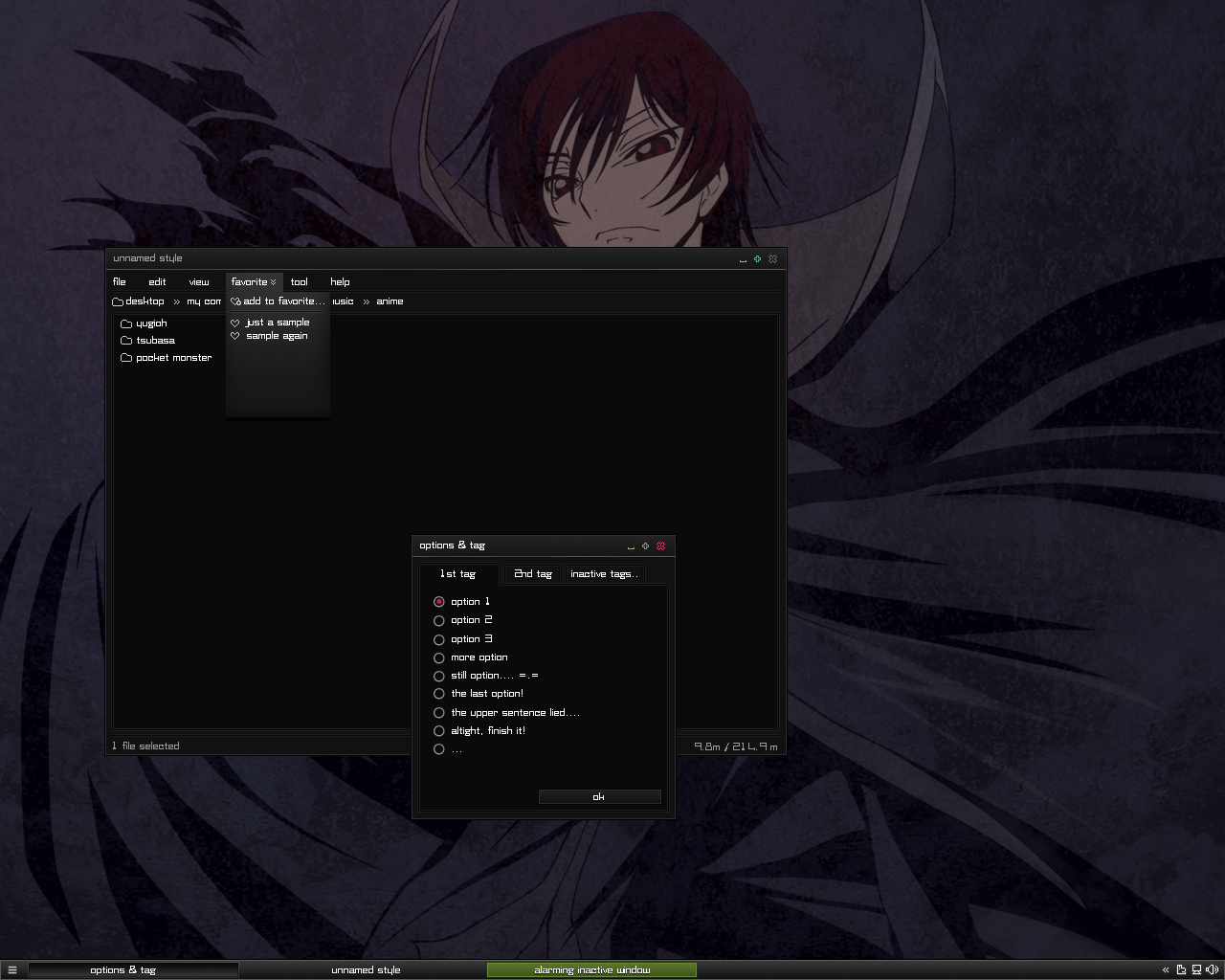Viewport: 1225px width, 980px height.
Task: Maximize the unnamed style window
Action: tap(757, 258)
